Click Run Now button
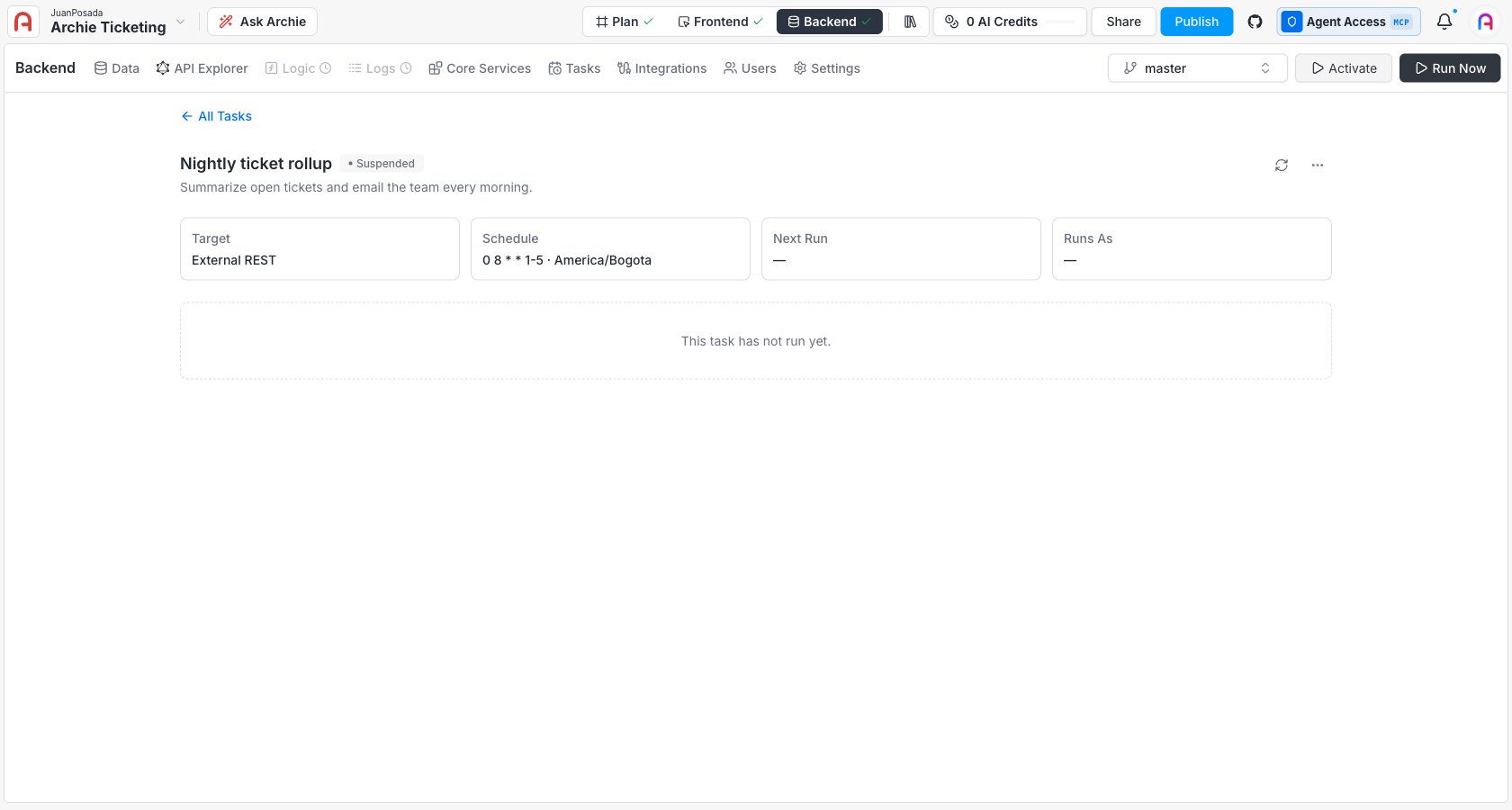This screenshot has height=810, width=1512. click(1450, 68)
